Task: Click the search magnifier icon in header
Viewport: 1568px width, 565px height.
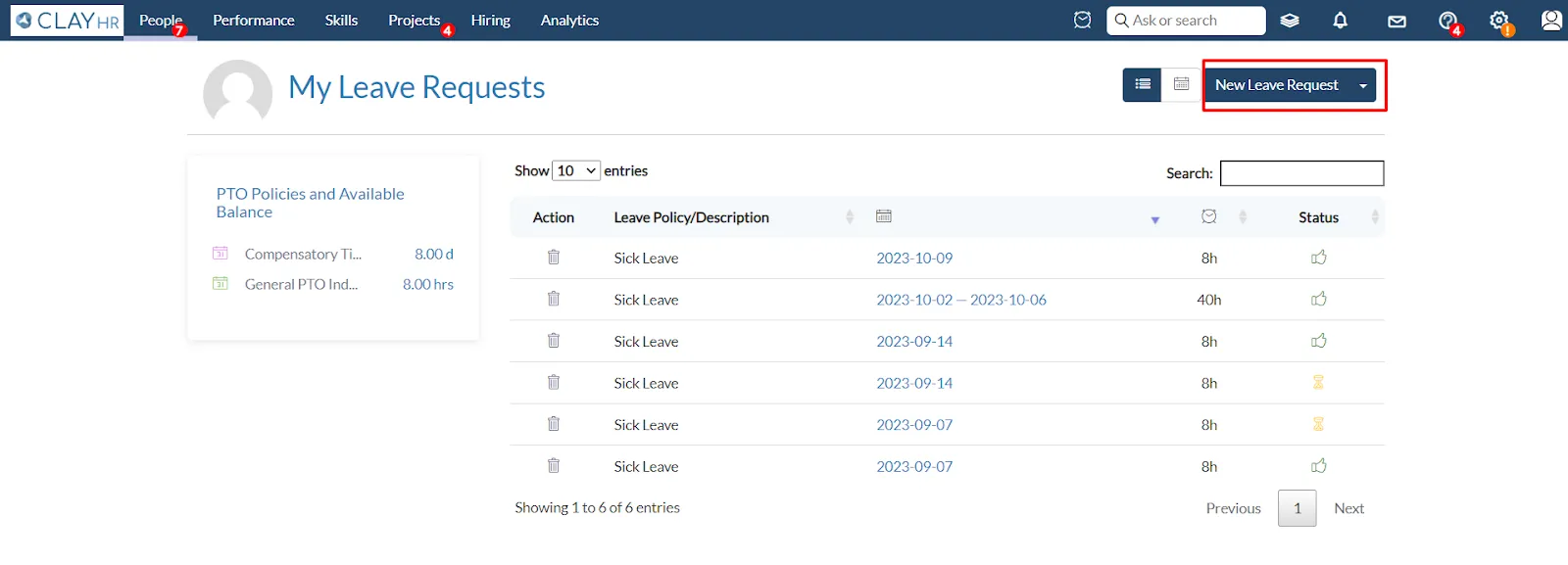Action: pyautogui.click(x=1121, y=20)
